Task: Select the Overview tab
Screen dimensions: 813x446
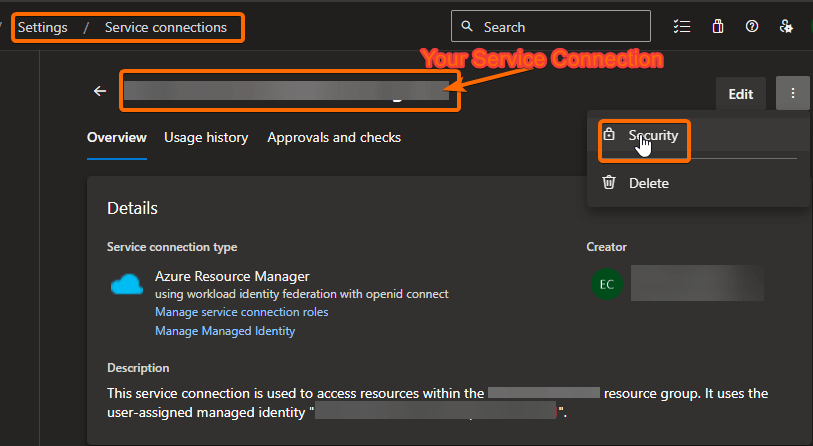Action: coord(117,137)
